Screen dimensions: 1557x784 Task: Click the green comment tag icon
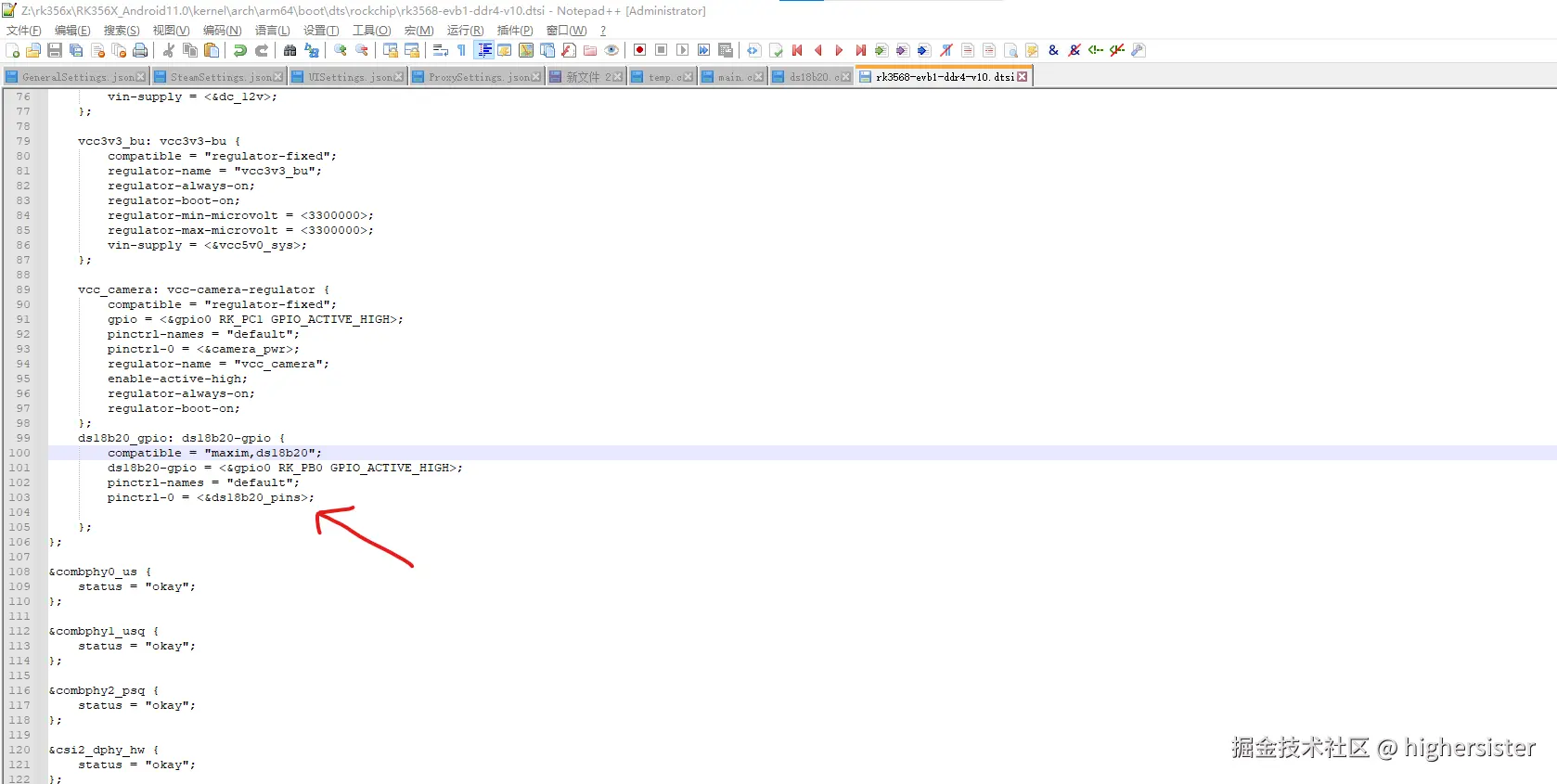[1096, 50]
